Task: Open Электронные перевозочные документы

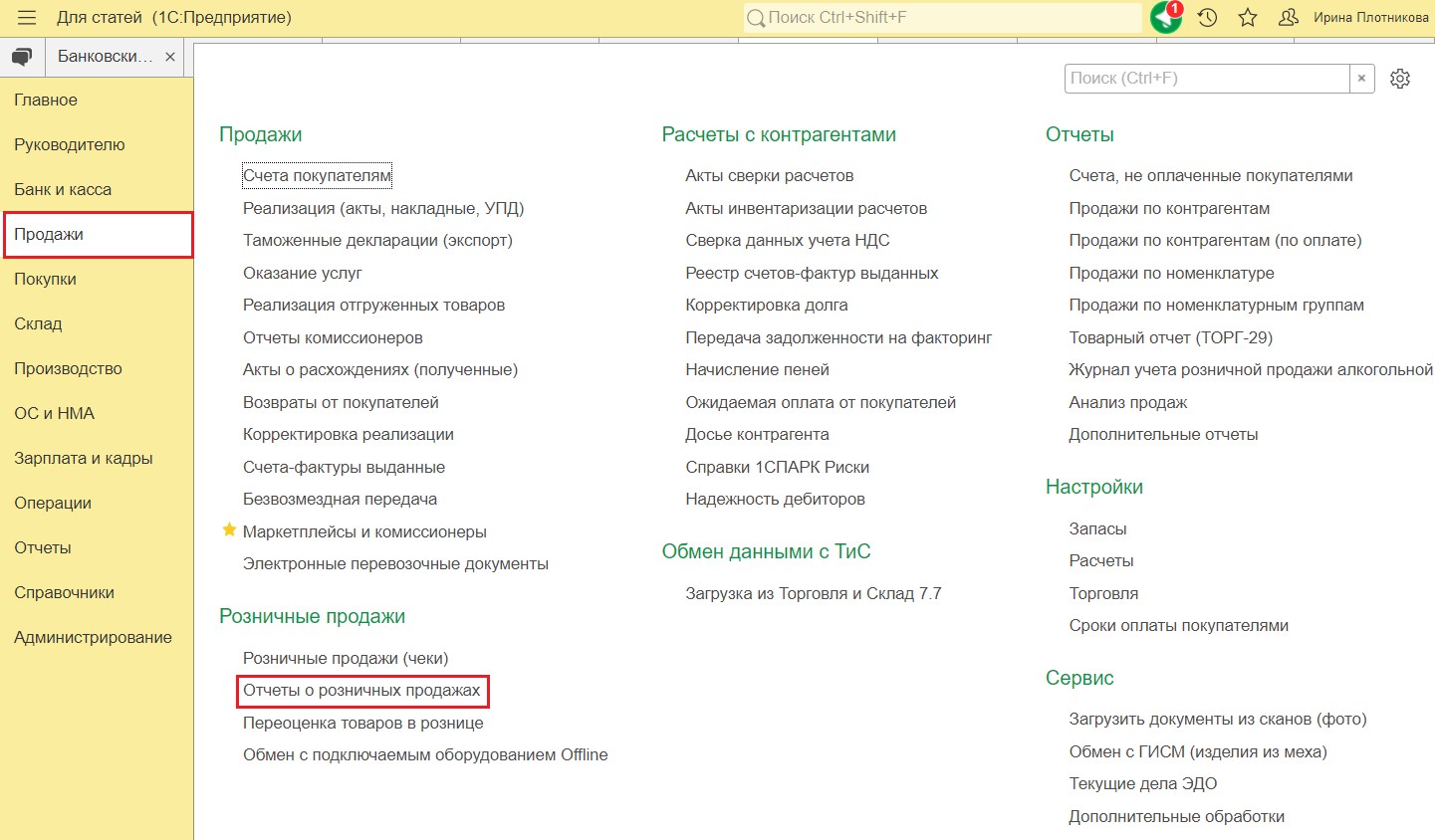Action: click(395, 563)
